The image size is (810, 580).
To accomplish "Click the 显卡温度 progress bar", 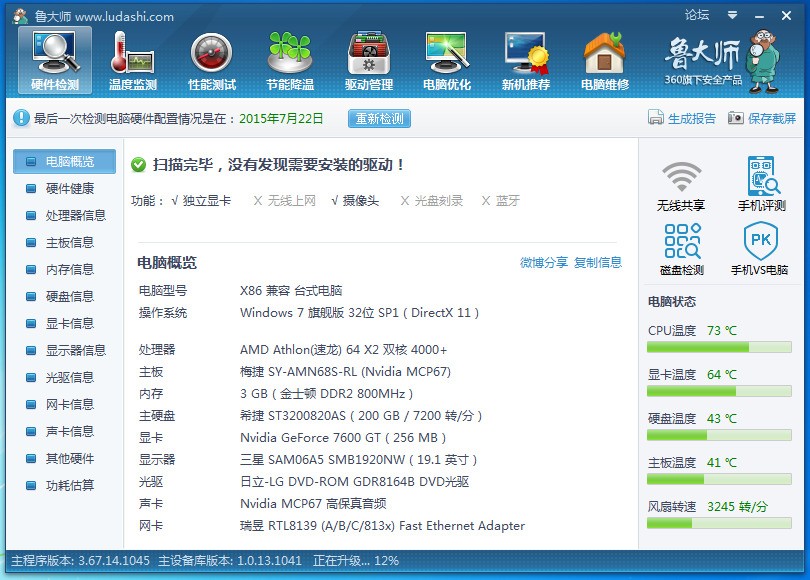I will pyautogui.click(x=719, y=391).
